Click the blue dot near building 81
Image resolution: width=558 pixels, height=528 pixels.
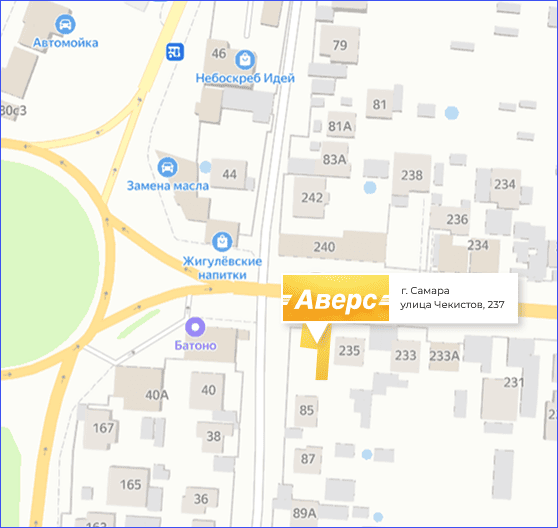(x=452, y=113)
